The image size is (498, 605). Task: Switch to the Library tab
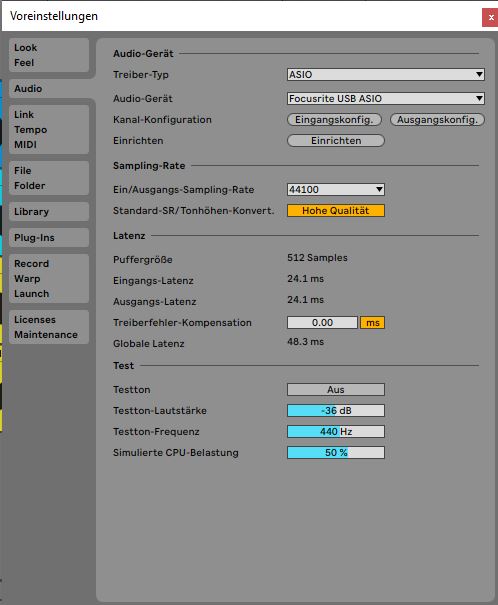tap(49, 212)
